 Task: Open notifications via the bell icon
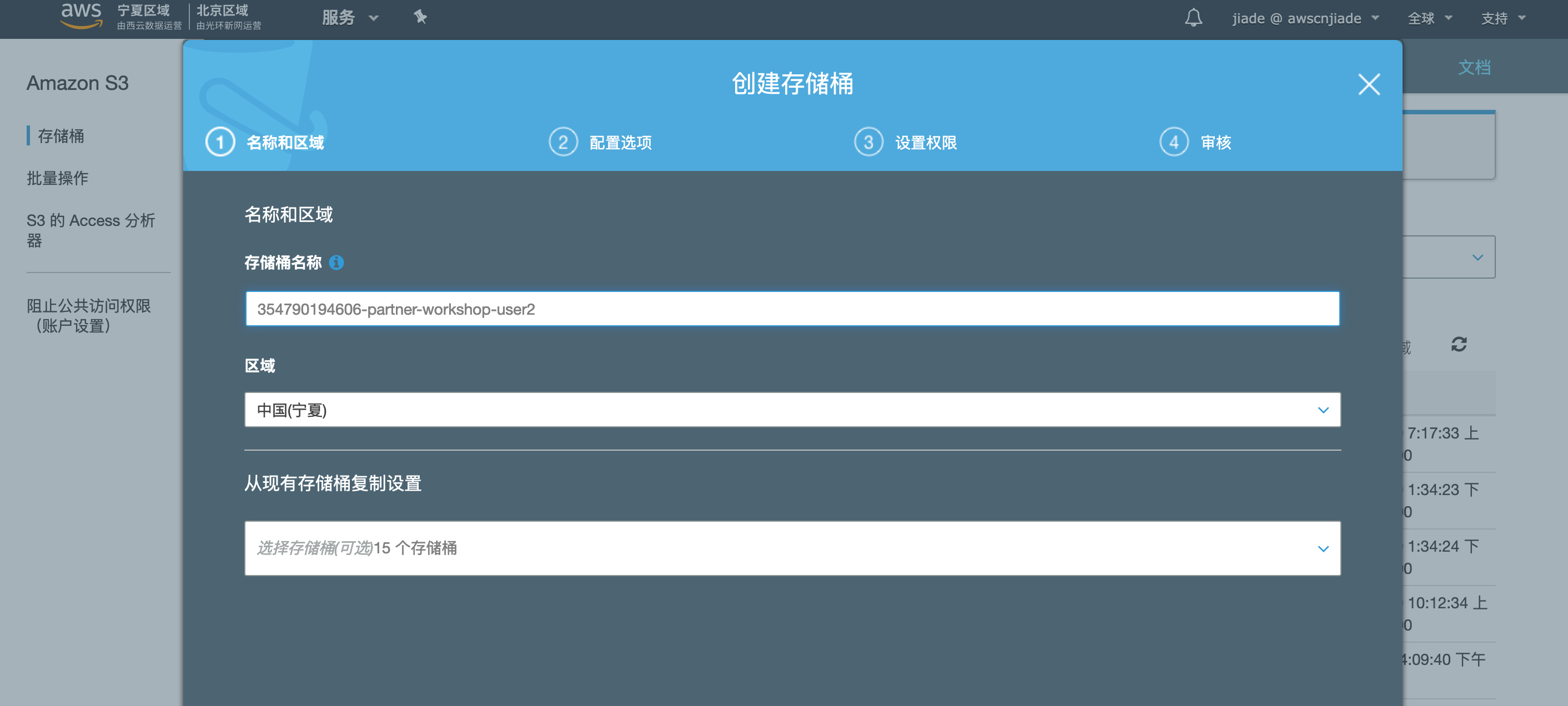click(x=1194, y=18)
